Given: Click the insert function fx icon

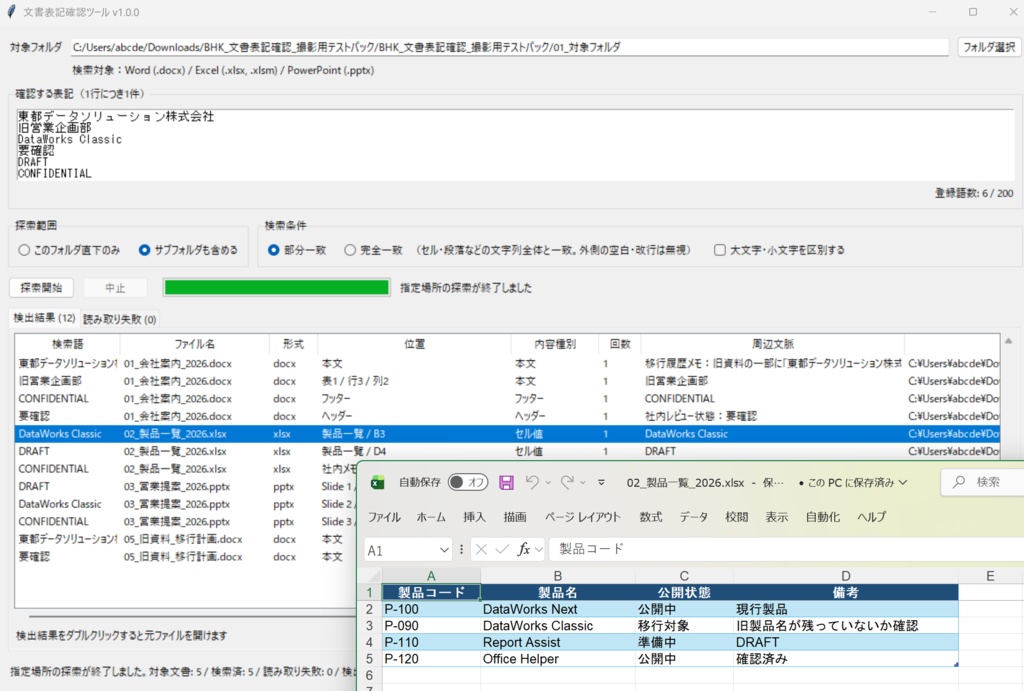Looking at the screenshot, I should [524, 550].
